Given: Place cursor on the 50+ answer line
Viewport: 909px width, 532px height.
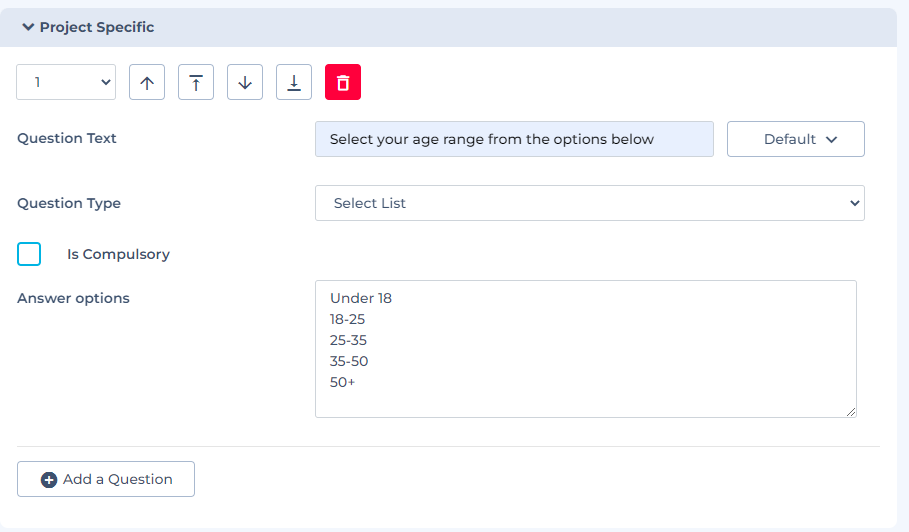Looking at the screenshot, I should (342, 382).
